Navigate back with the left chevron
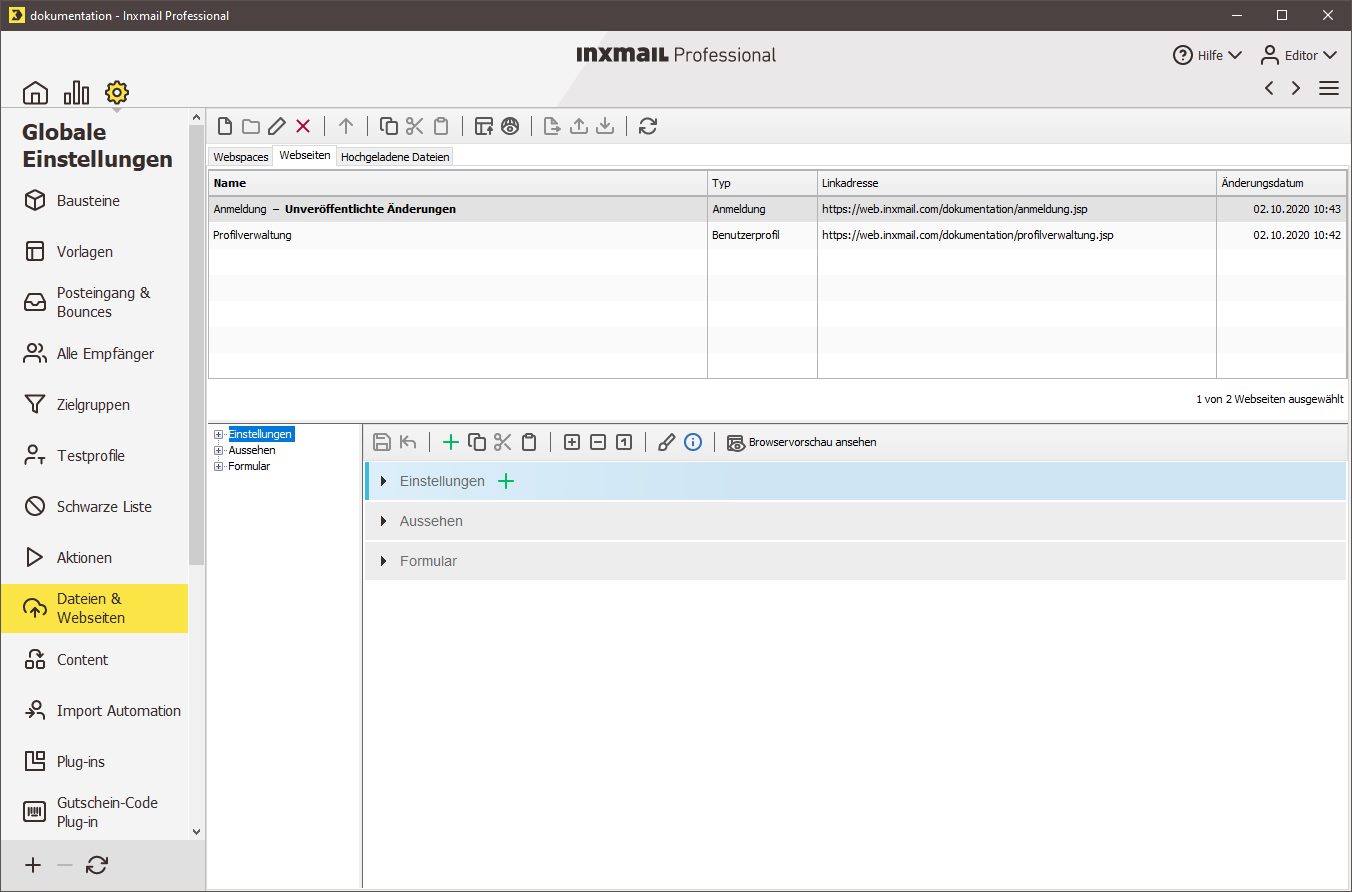 [1269, 88]
